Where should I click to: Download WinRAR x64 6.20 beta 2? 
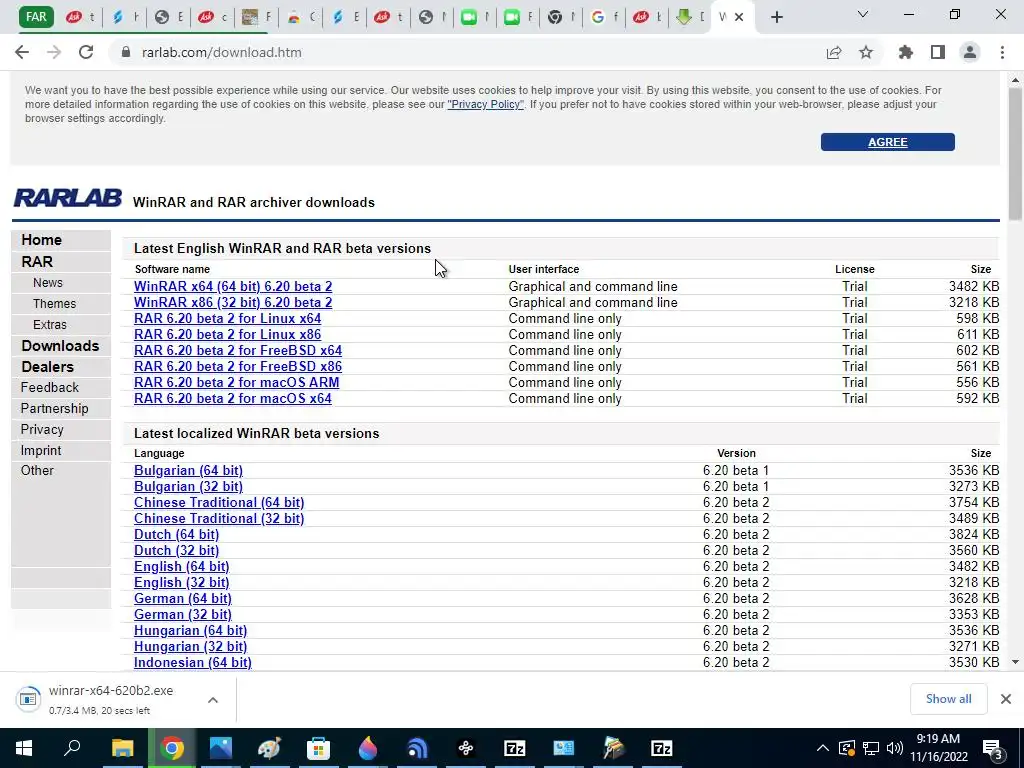[233, 286]
